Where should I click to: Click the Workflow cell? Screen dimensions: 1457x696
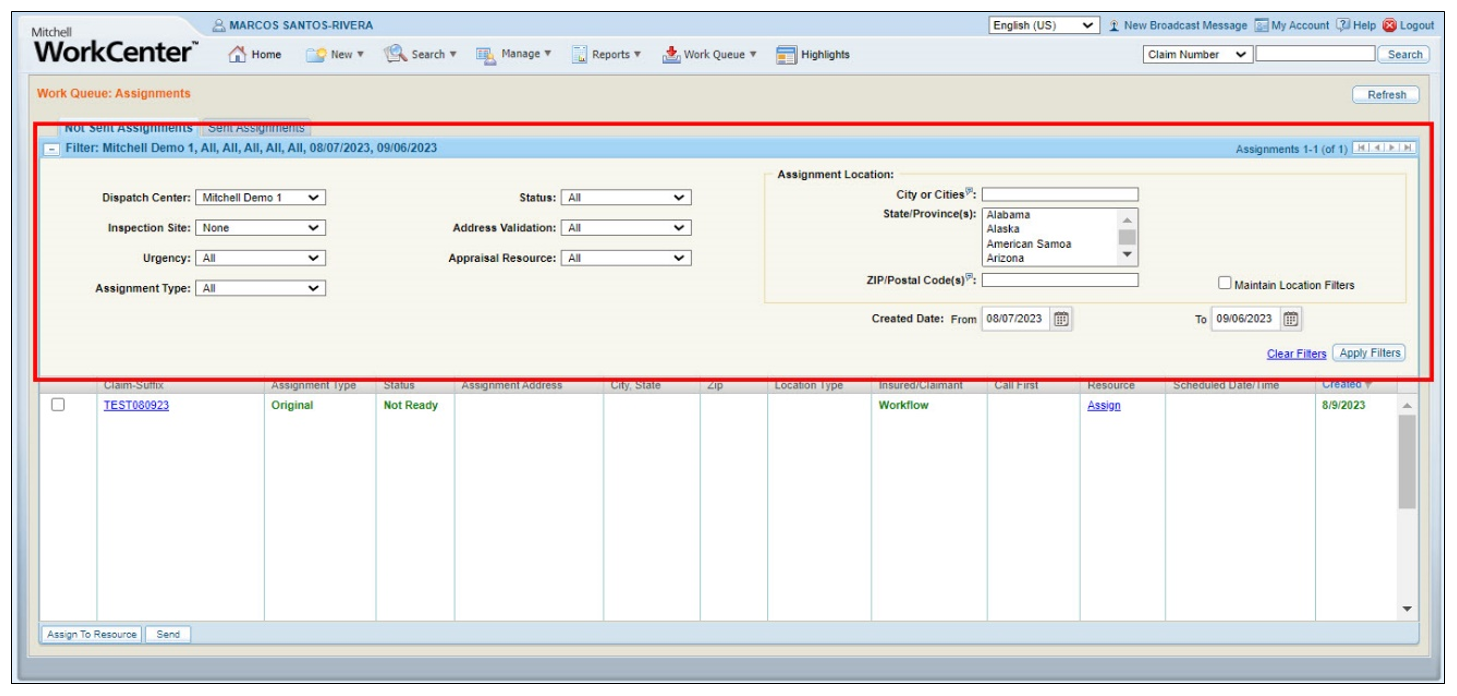(903, 406)
